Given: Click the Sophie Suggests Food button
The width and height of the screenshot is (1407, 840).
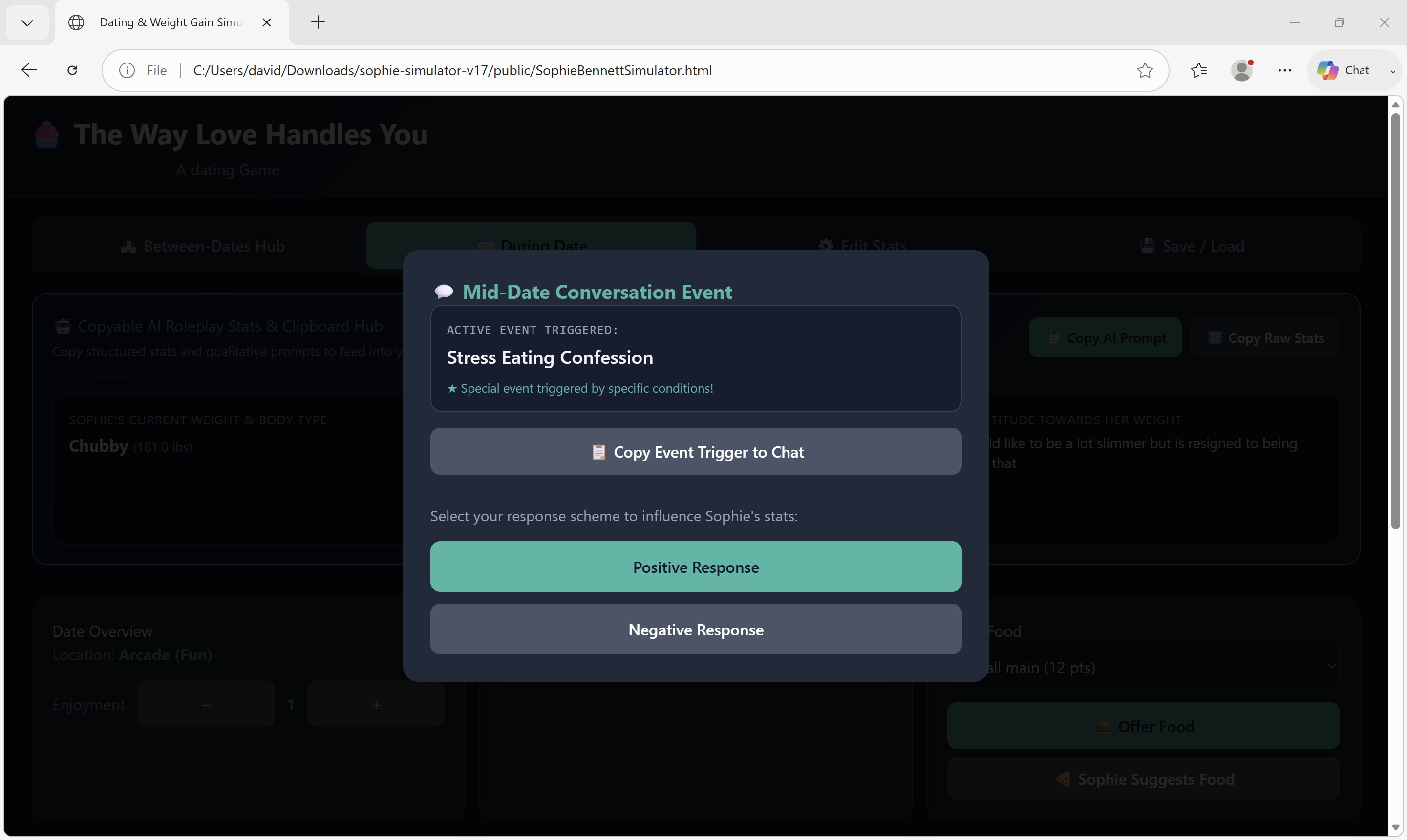Looking at the screenshot, I should pyautogui.click(x=1143, y=779).
